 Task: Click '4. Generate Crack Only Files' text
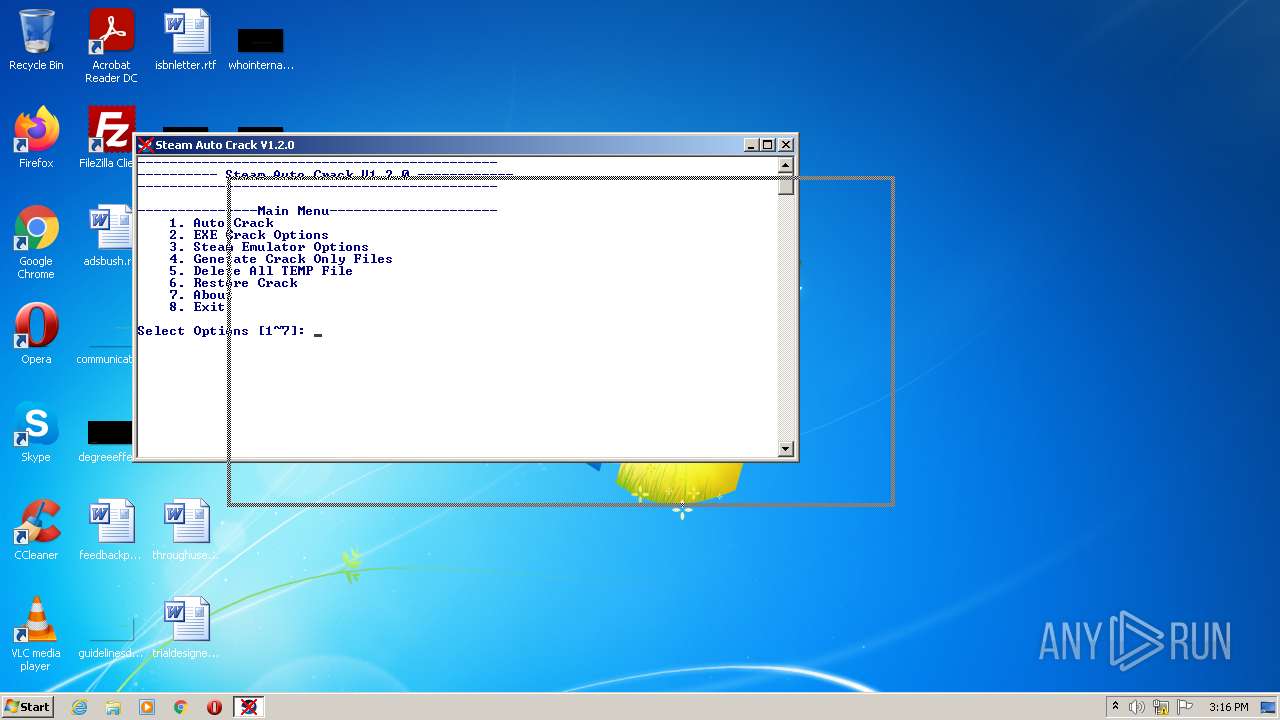click(281, 259)
